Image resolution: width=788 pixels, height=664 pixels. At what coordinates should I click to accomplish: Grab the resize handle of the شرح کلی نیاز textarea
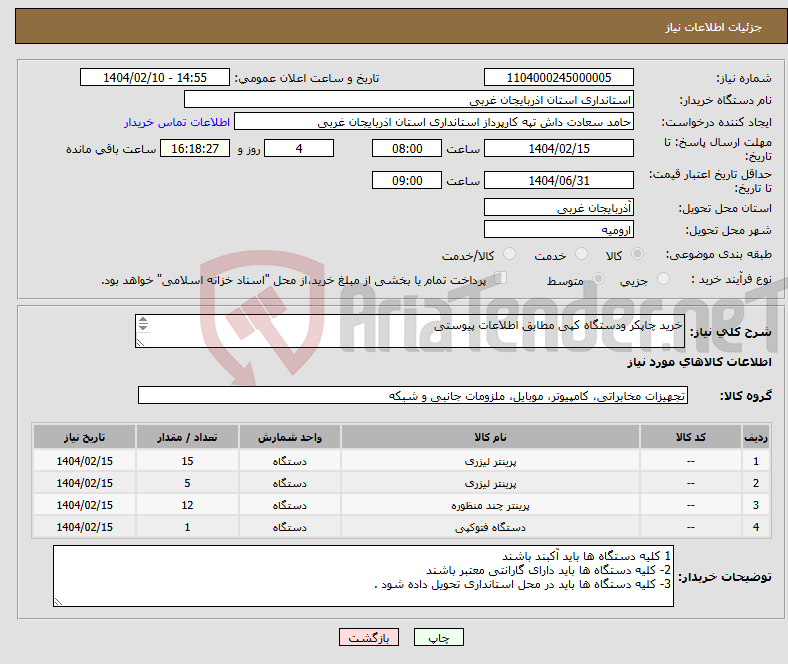[141, 342]
